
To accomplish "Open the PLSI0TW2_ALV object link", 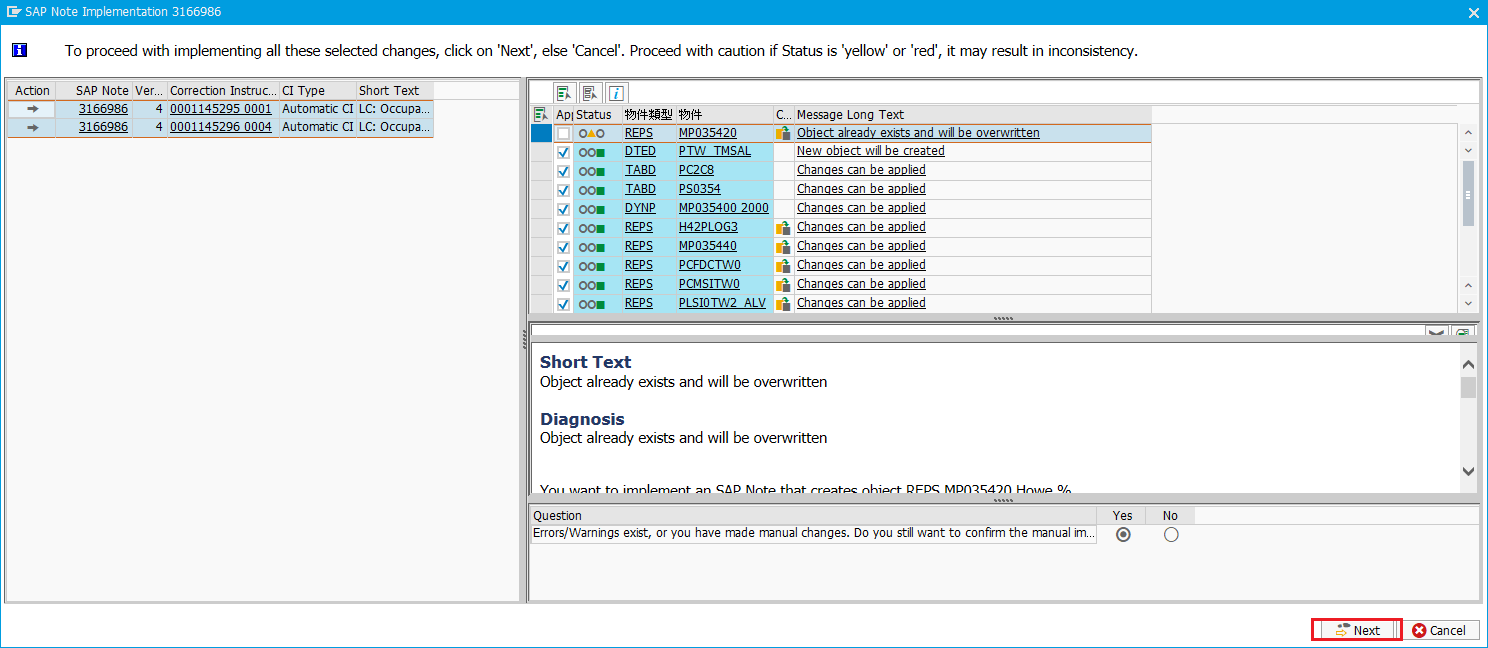I will click(x=722, y=303).
